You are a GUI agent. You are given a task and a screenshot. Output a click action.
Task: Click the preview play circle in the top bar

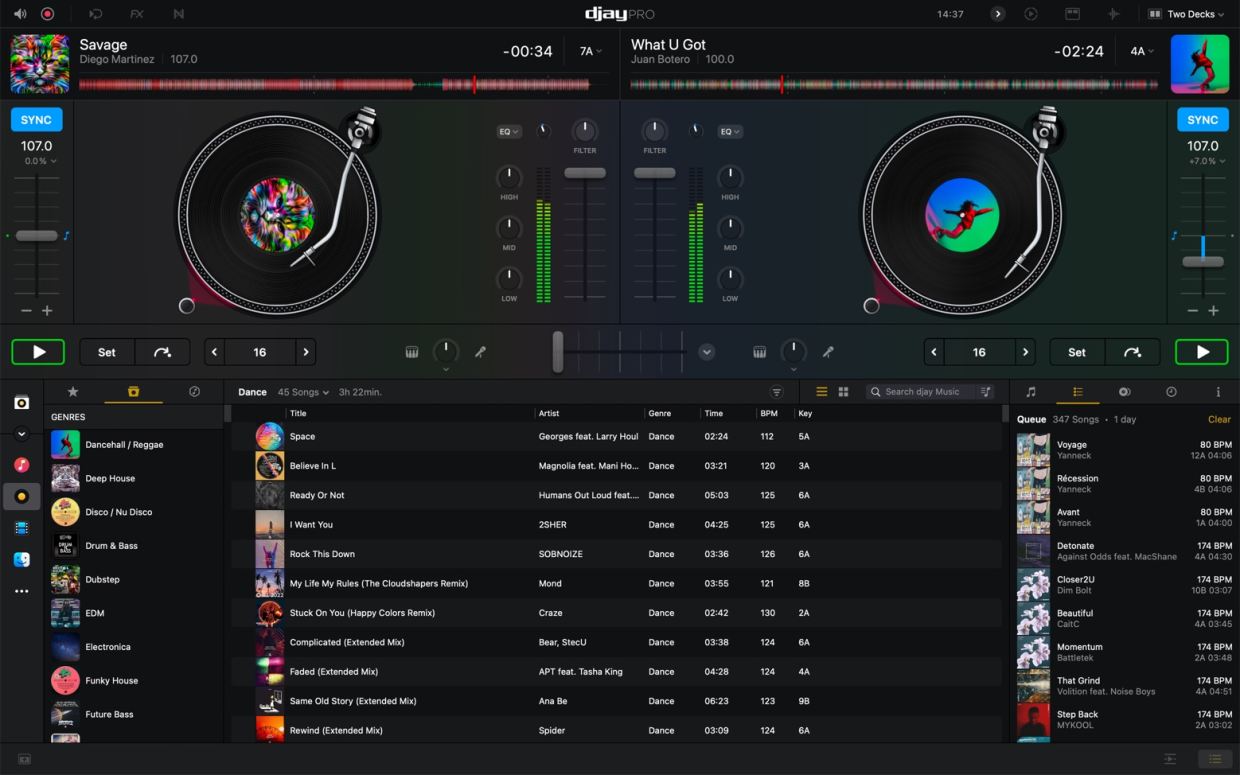(x=1031, y=14)
